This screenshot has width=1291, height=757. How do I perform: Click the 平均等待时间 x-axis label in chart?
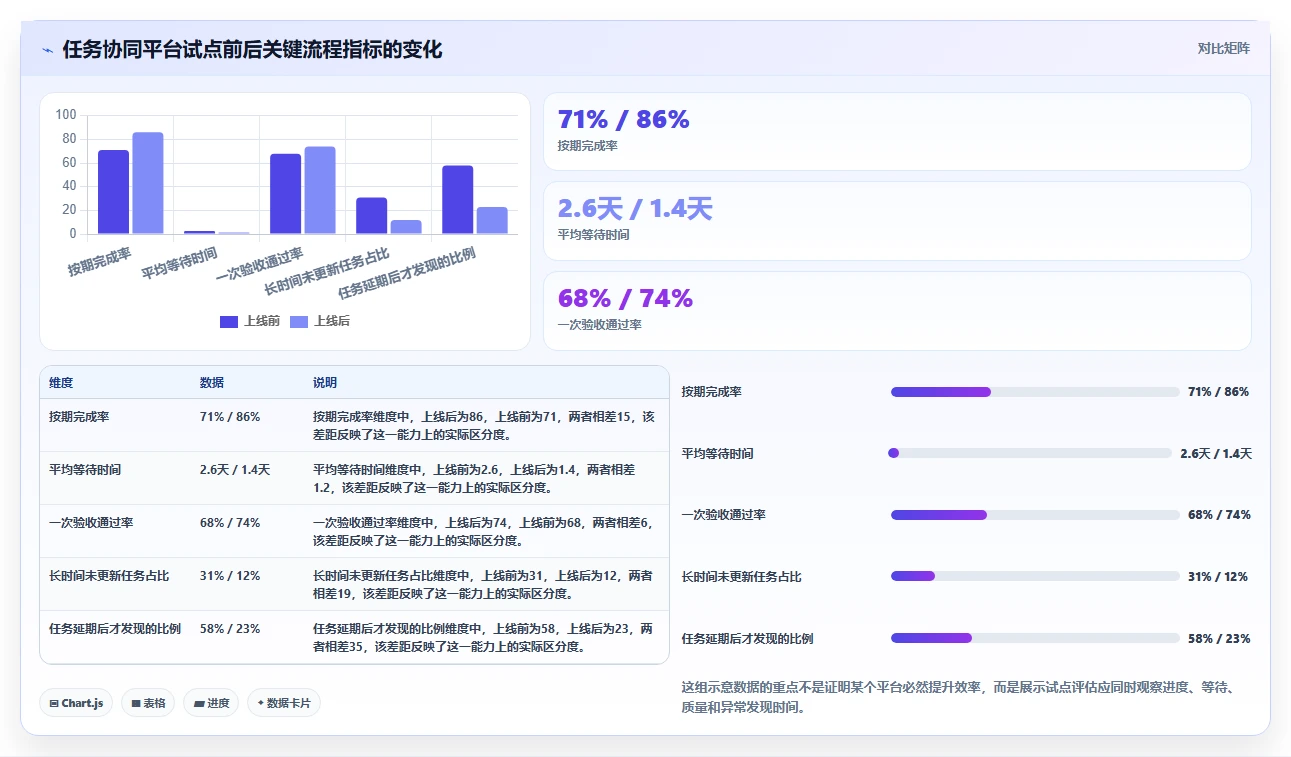179,264
